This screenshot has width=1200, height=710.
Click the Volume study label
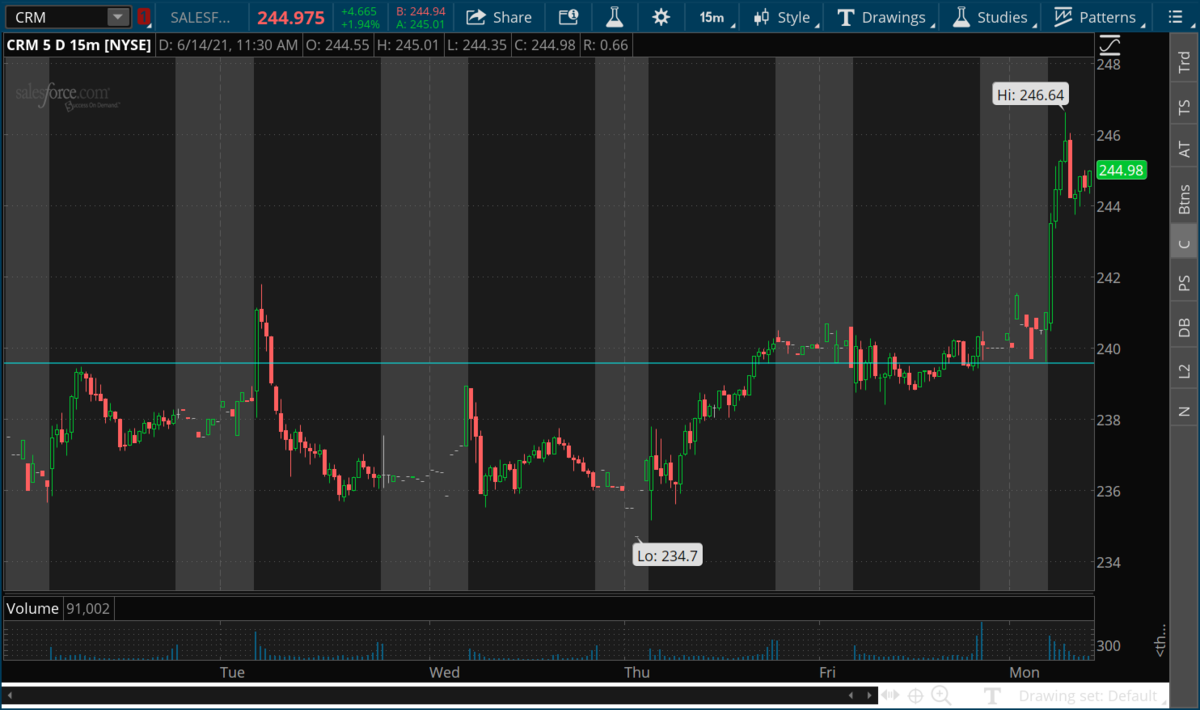[34, 608]
